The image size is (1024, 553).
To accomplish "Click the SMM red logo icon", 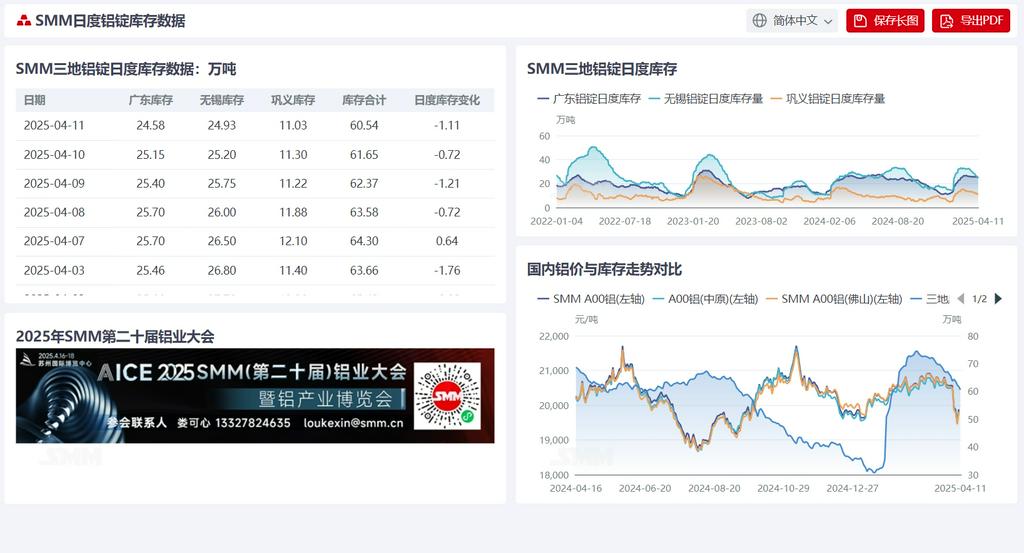I will (24, 21).
